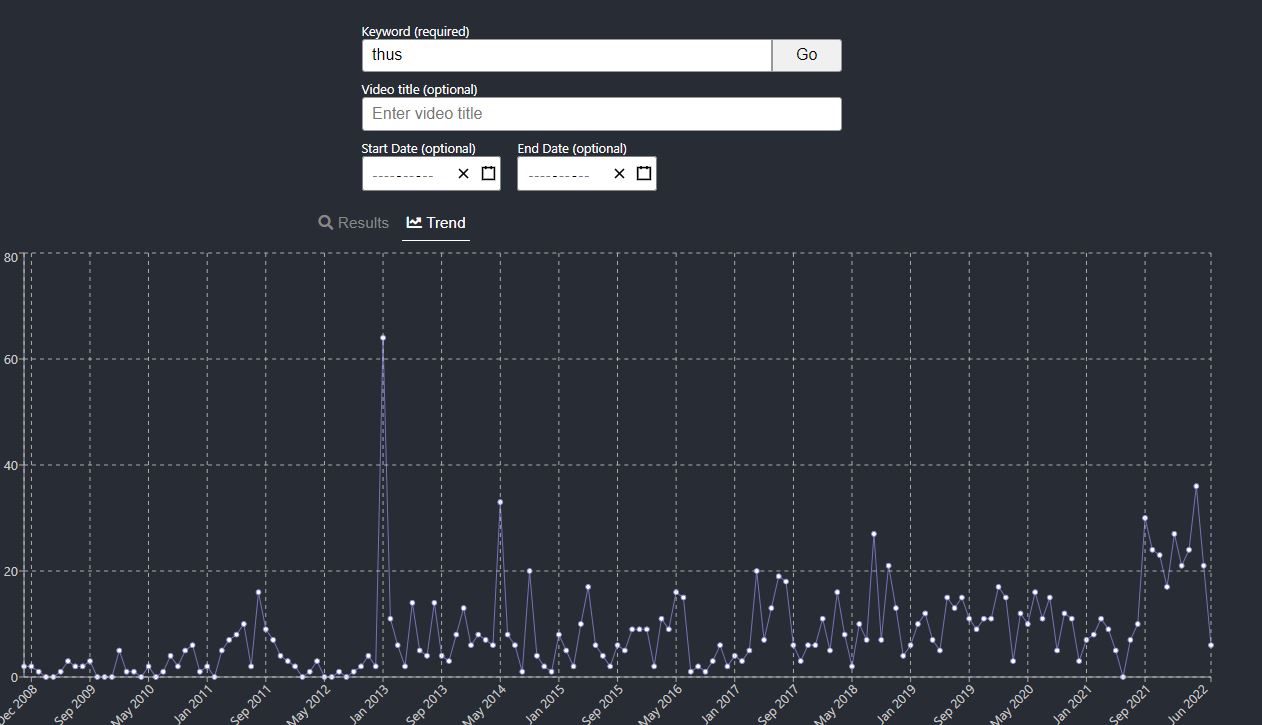
Task: Click the highest data point just before Jun 2022
Action: pos(1196,486)
